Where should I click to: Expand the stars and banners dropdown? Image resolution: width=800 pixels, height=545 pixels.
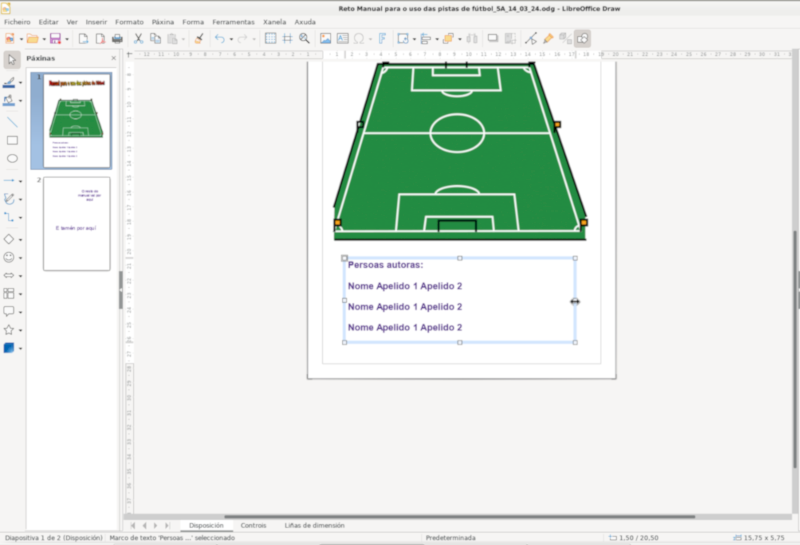pos(21,330)
